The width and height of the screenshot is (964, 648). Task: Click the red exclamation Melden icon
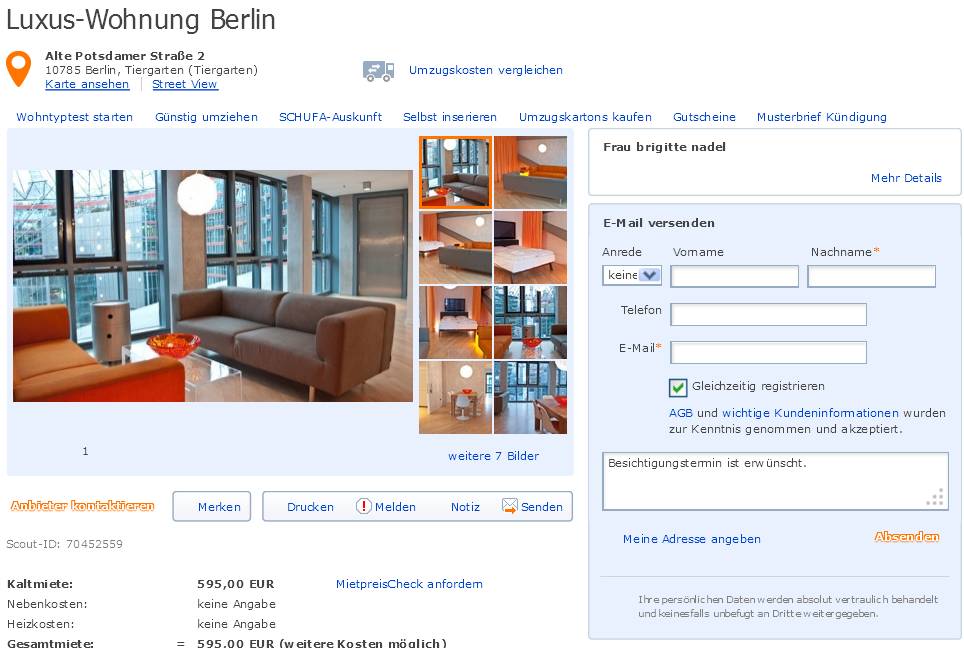tap(363, 506)
